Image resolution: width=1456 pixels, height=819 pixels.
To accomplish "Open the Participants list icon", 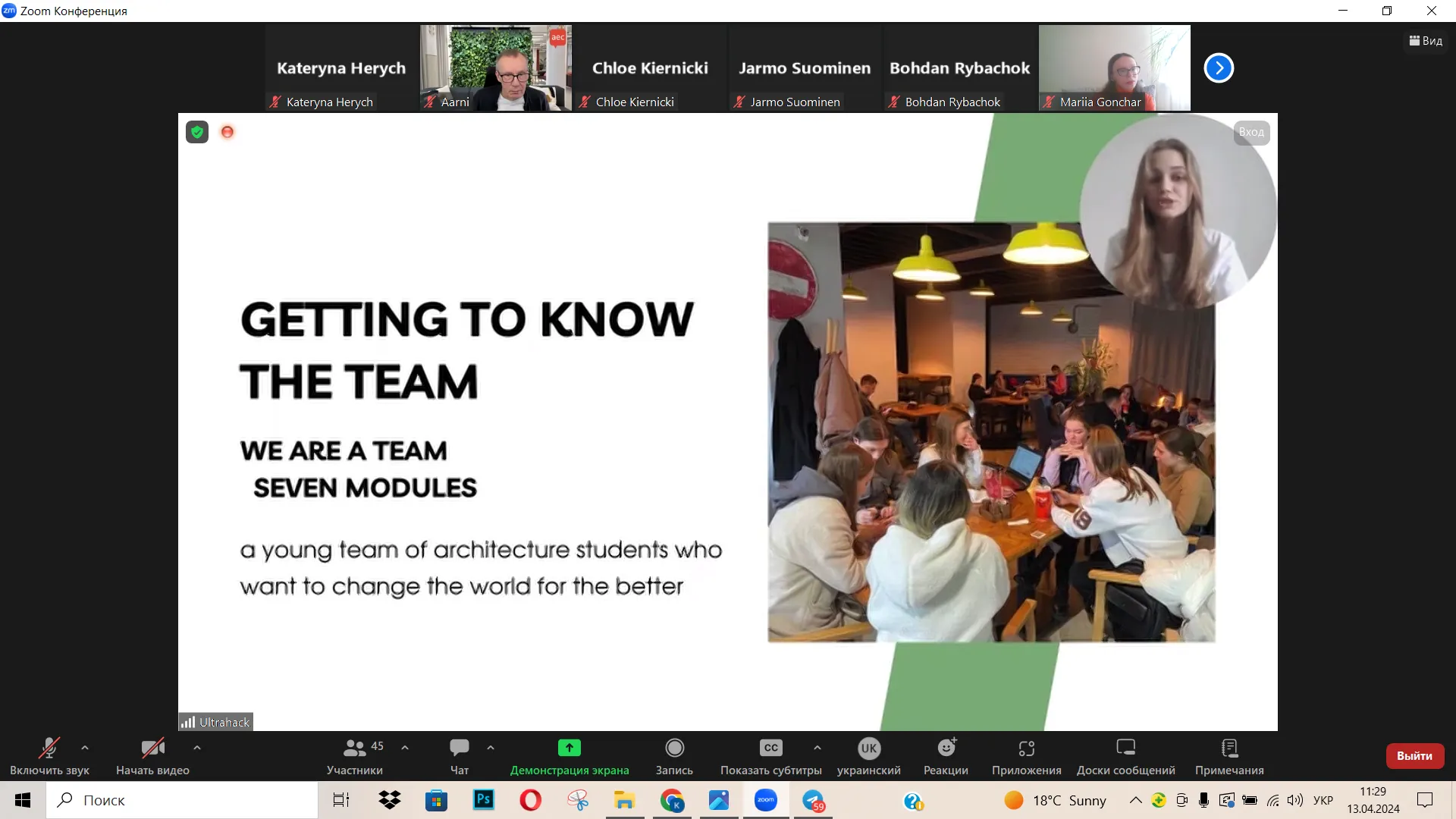I will pos(354,748).
